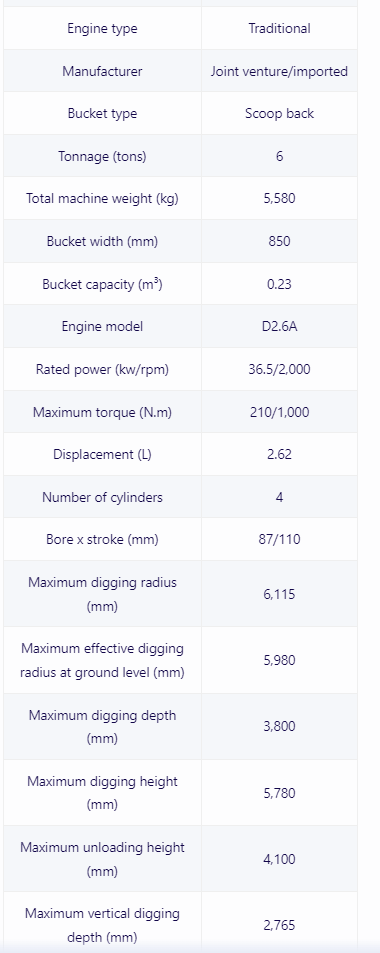Select the Maximum effective digging radius label

coord(102,660)
